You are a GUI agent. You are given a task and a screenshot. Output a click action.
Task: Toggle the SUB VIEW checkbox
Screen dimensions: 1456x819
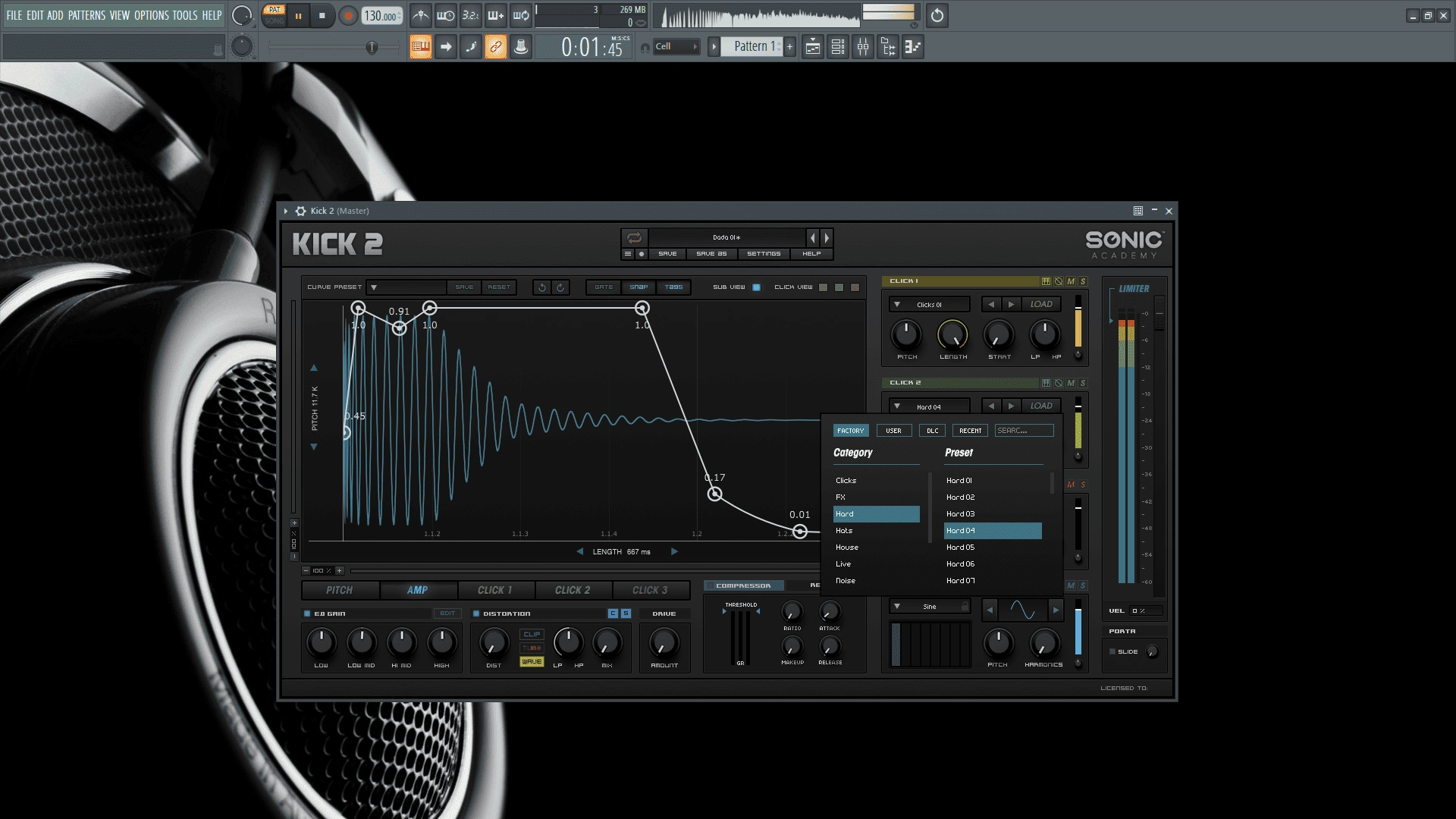756,287
